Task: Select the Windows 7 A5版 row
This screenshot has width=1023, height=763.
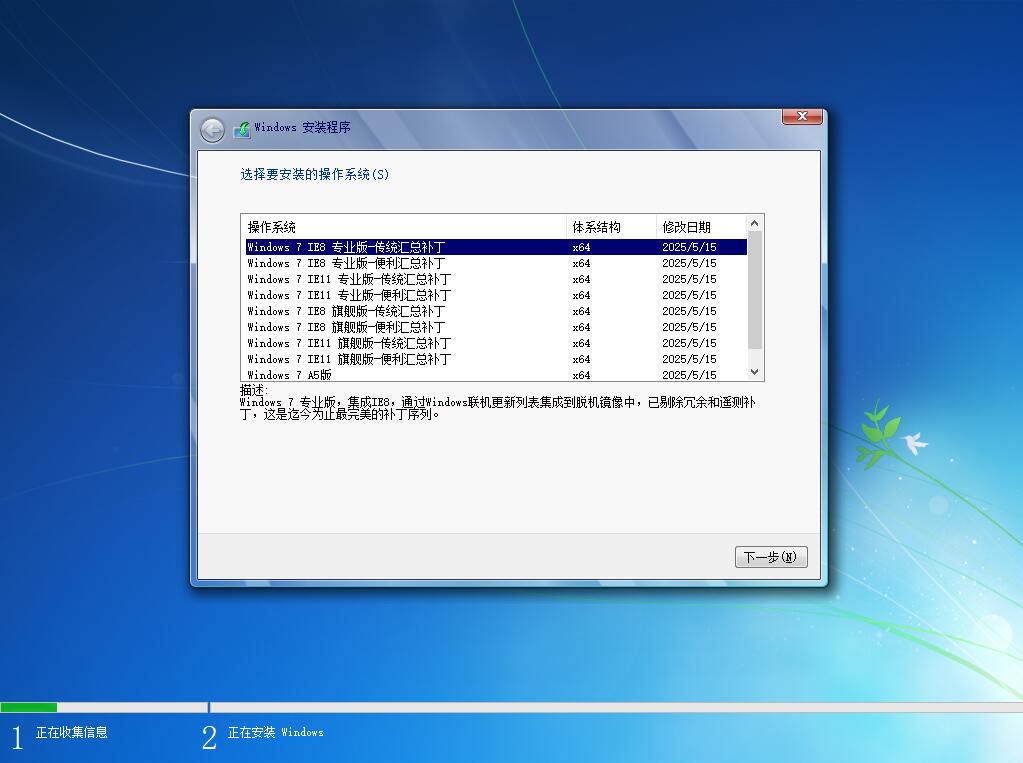Action: coord(496,374)
